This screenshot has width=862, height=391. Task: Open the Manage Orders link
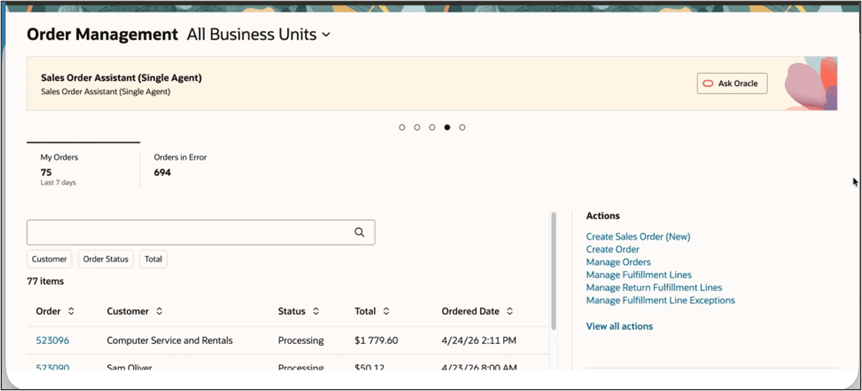click(x=618, y=262)
